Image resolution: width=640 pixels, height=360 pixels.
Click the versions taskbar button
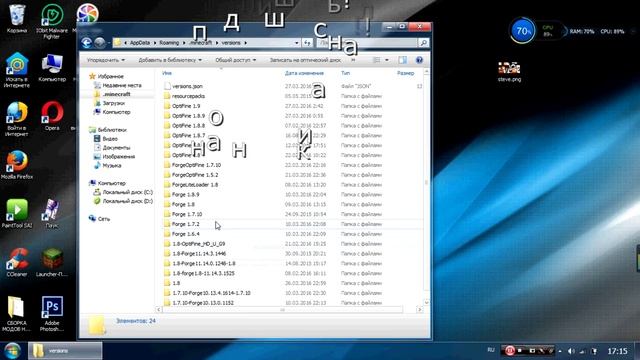(65, 351)
